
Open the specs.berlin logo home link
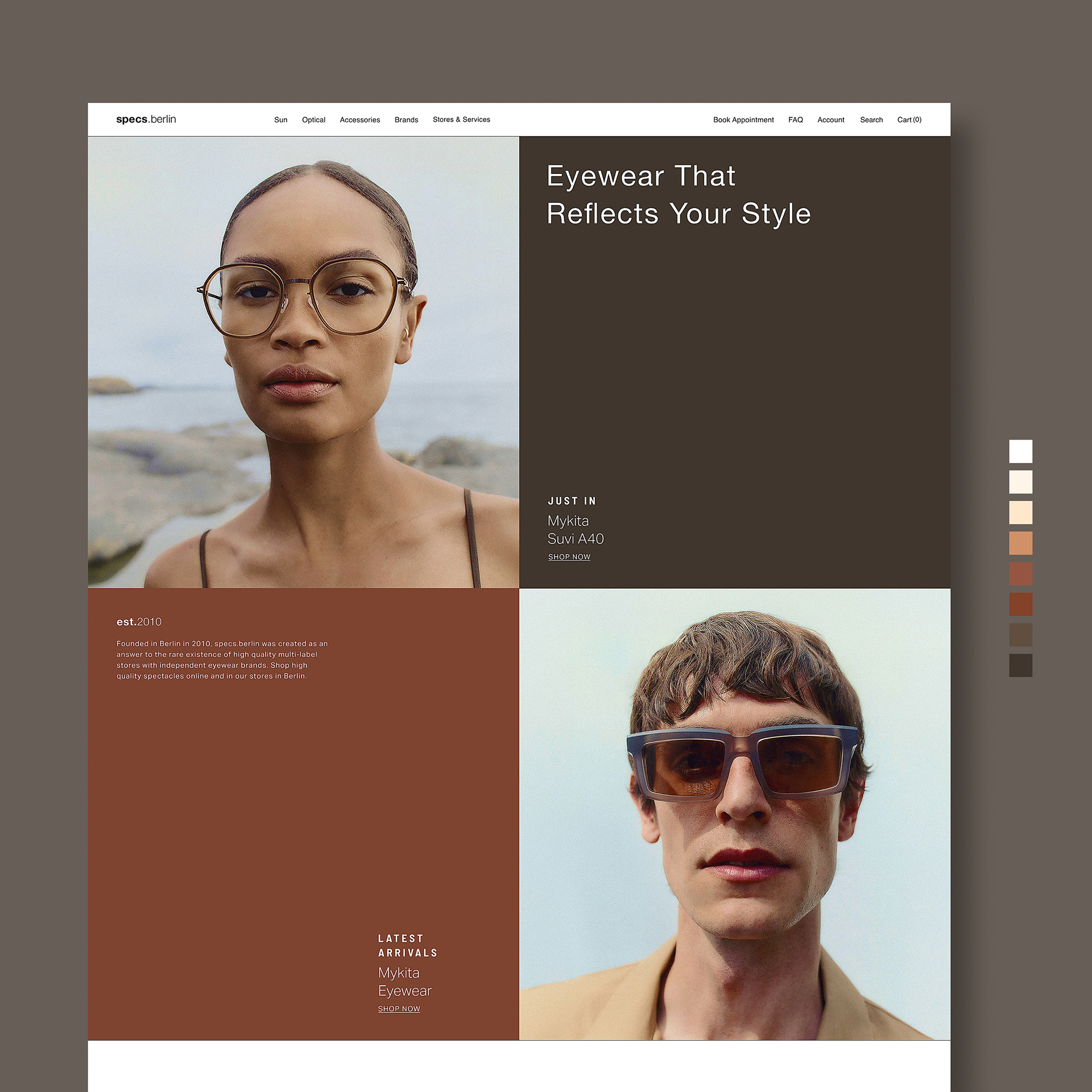146,119
